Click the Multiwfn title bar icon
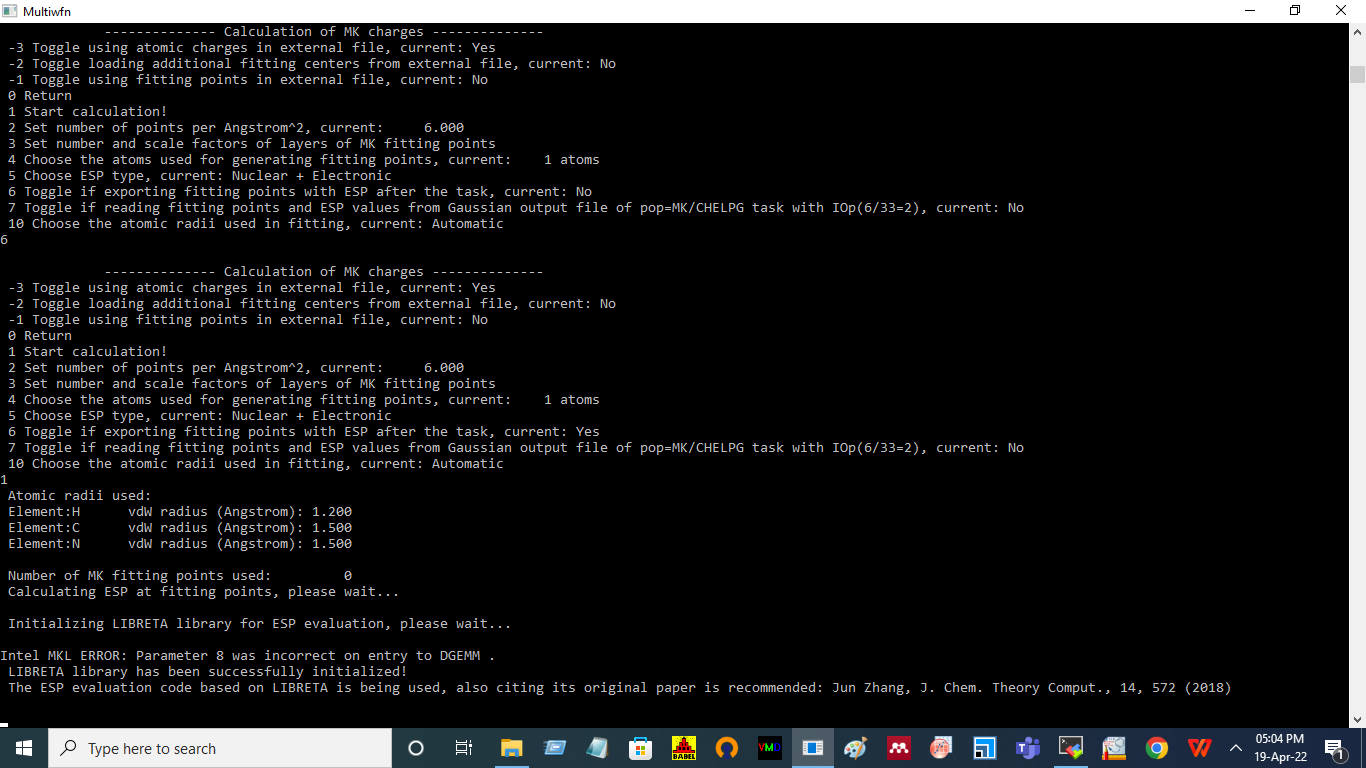Viewport: 1366px width, 768px height. point(11,11)
